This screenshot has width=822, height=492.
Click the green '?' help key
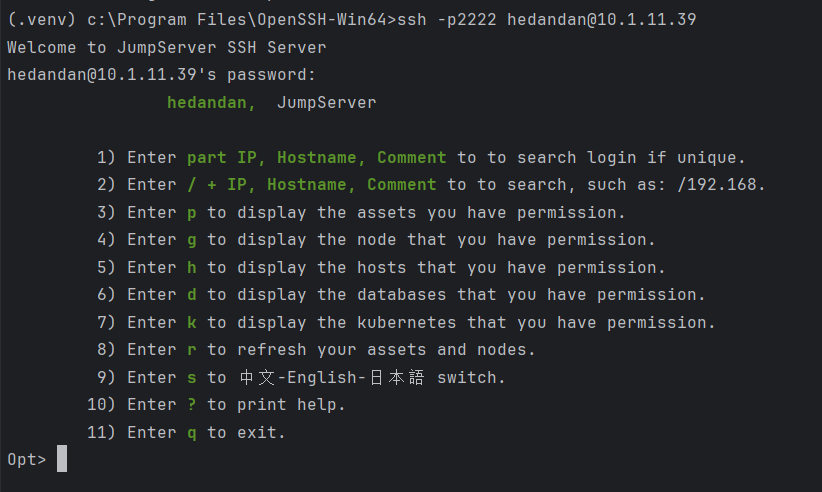(192, 404)
